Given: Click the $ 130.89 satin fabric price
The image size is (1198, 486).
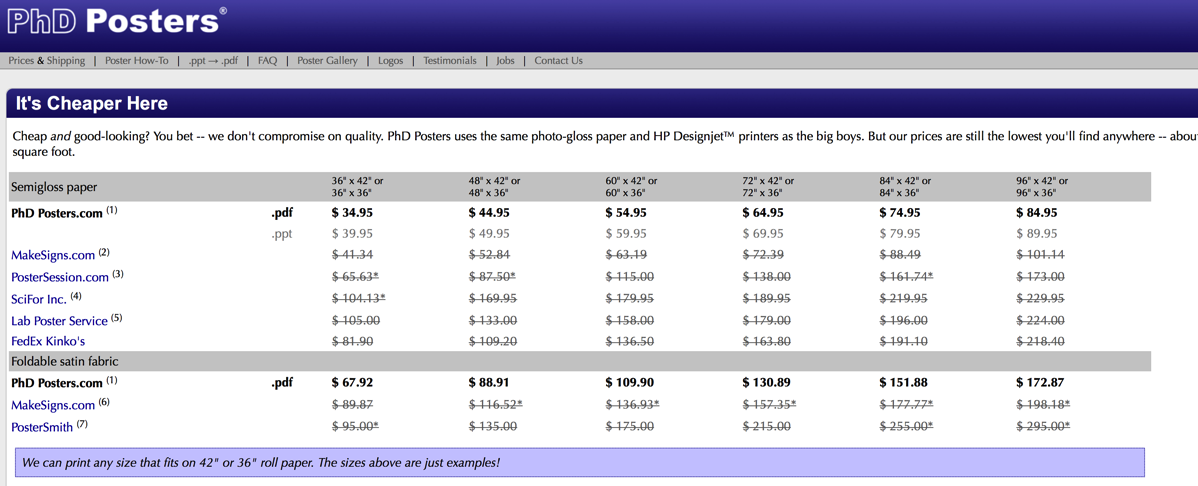Looking at the screenshot, I should (x=766, y=383).
